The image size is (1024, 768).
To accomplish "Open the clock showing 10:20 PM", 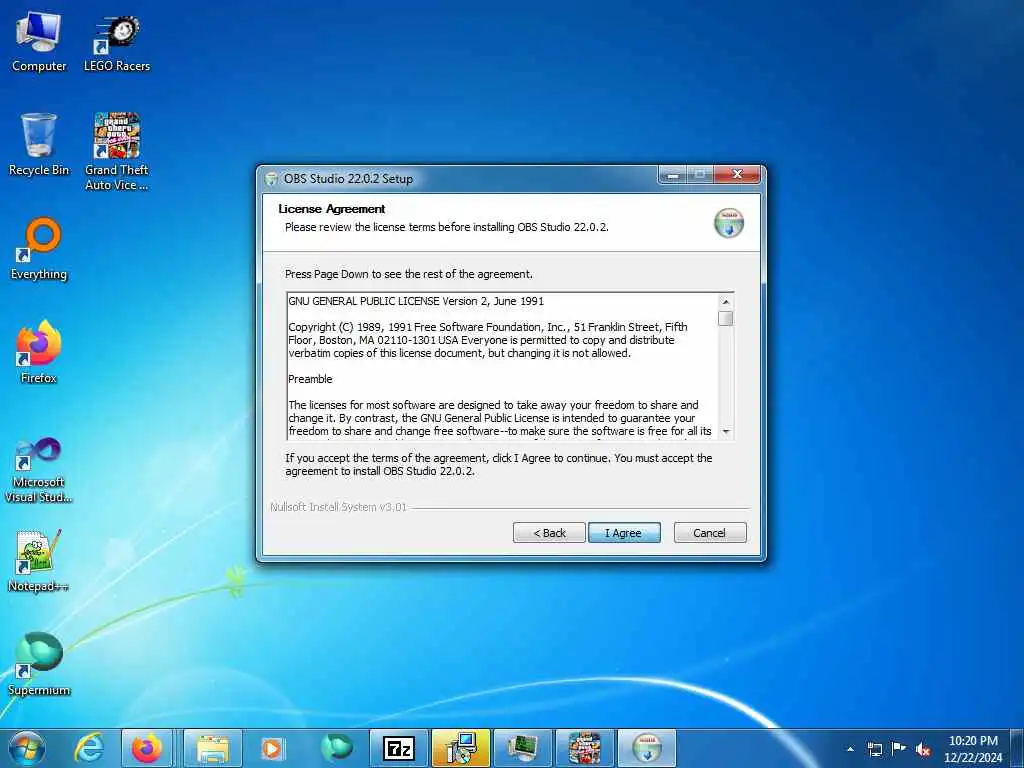I will click(x=973, y=749).
